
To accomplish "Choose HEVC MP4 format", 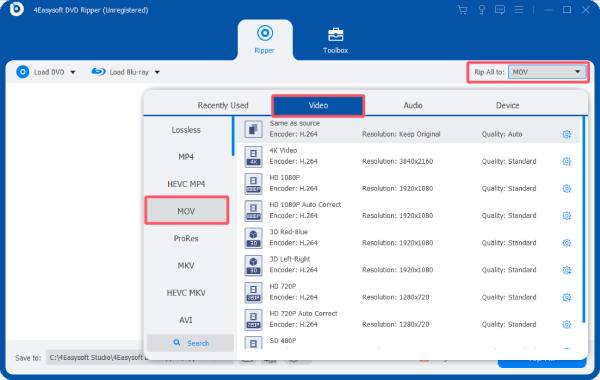I will (186, 184).
